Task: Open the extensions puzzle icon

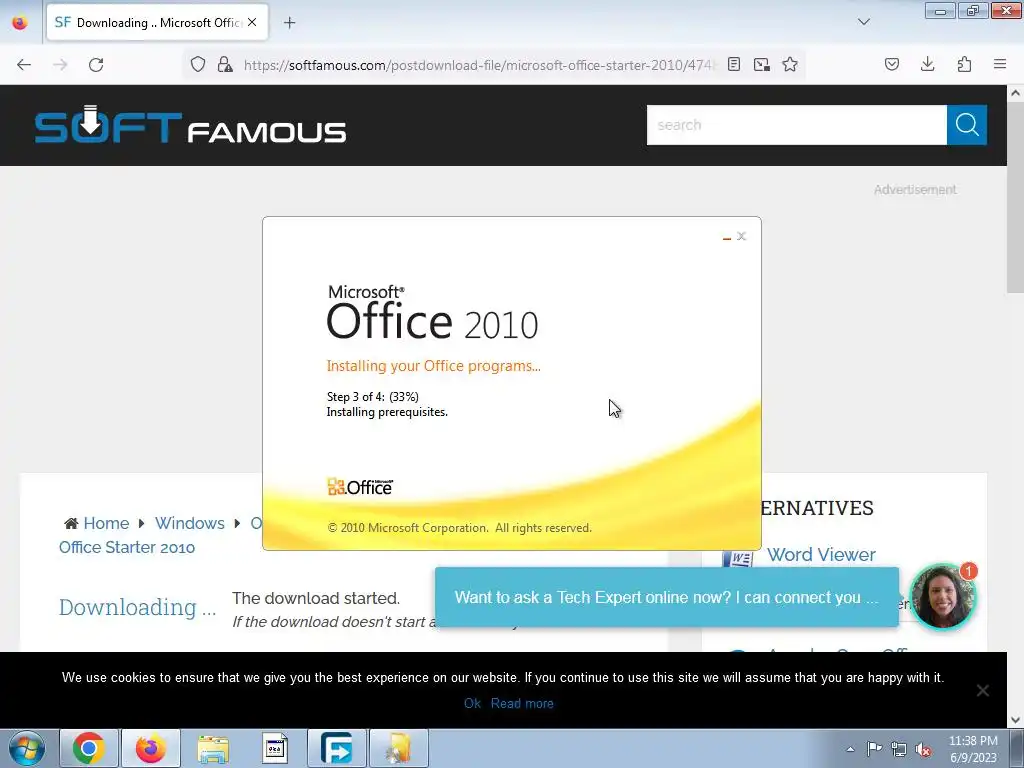Action: tap(964, 65)
